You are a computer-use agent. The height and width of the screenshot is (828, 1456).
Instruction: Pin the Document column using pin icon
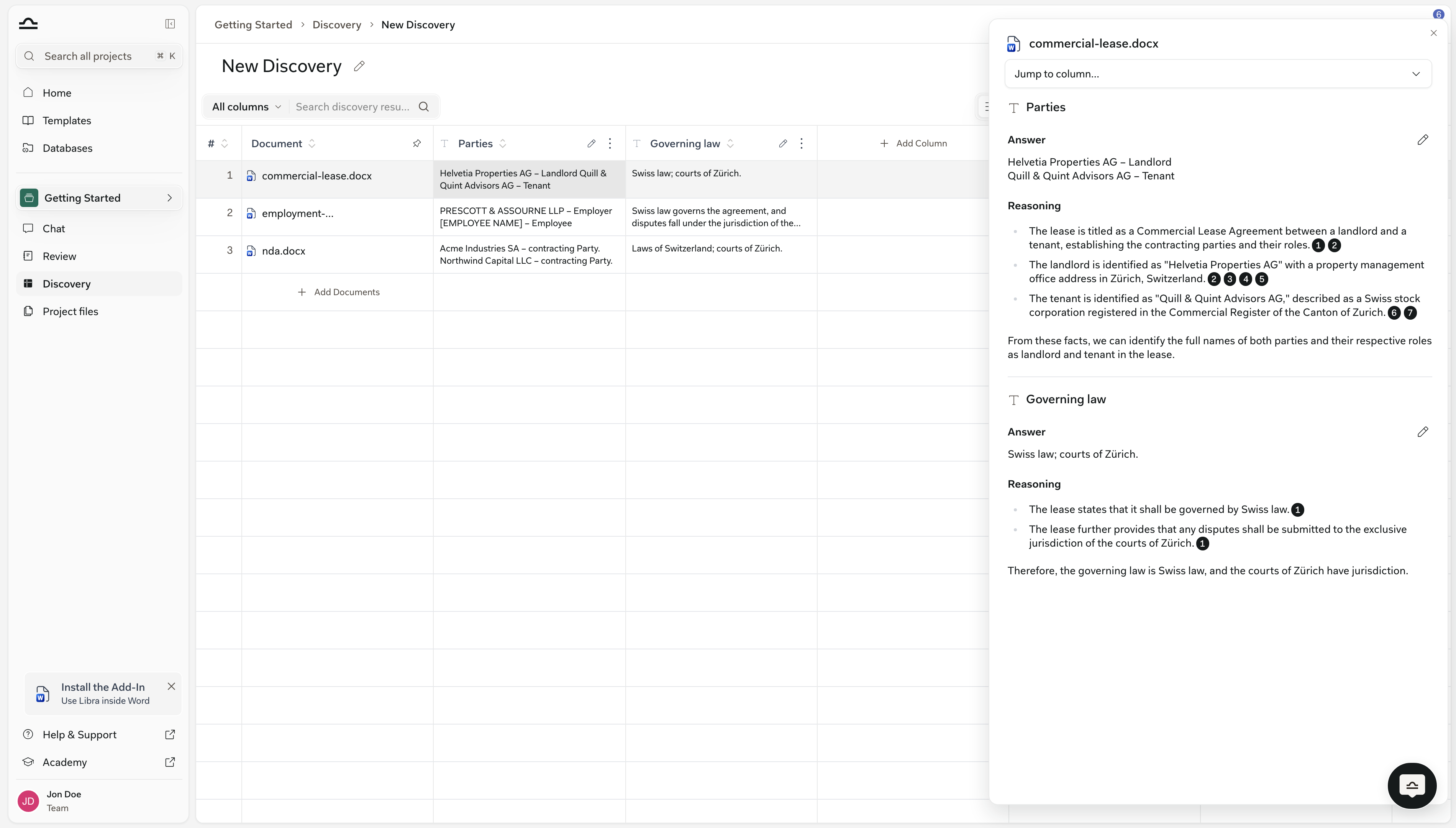point(416,143)
